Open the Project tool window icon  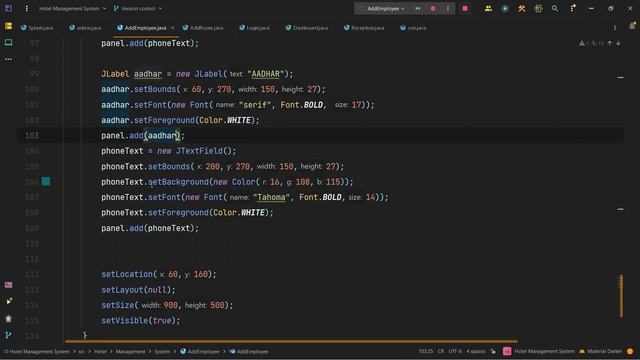(9, 26)
